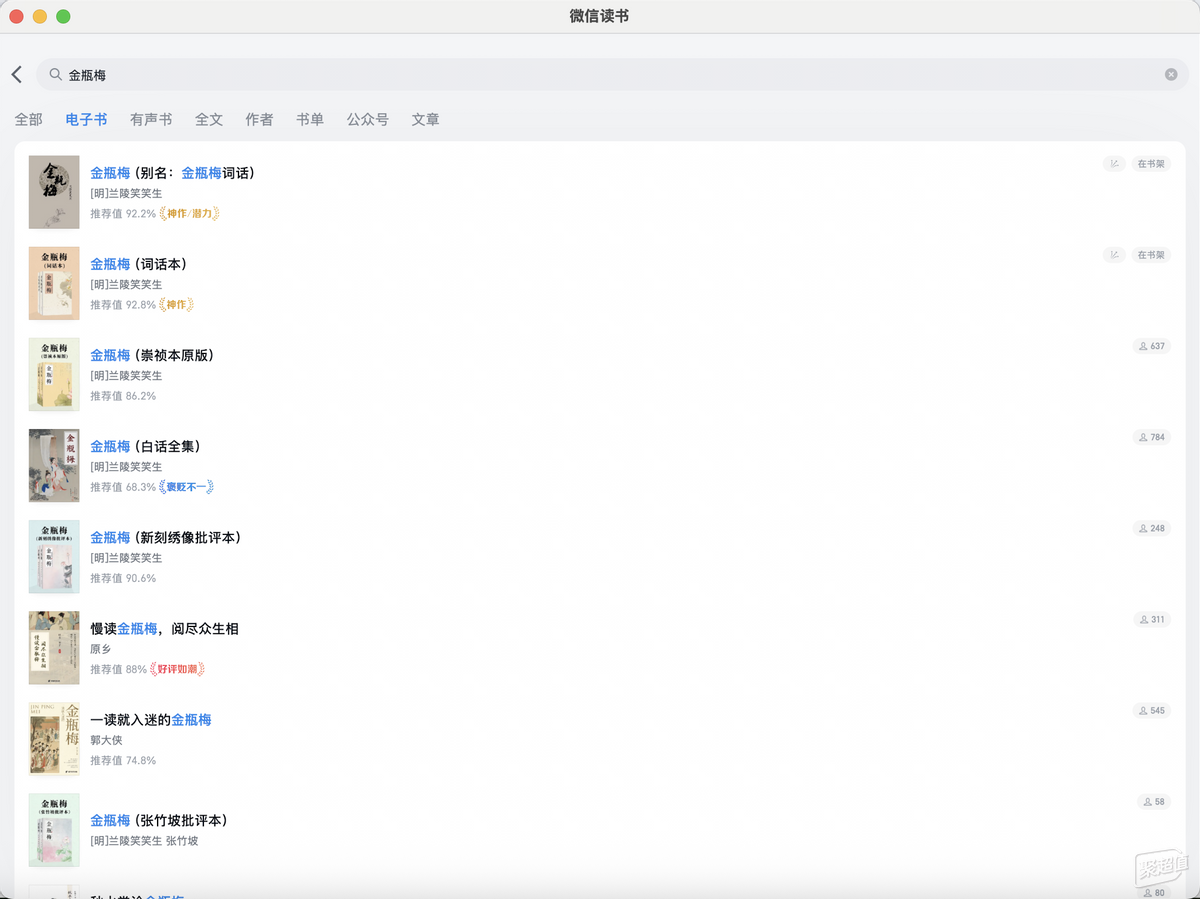The image size is (1200, 899).
Task: Clear the search text with the X icon
Action: tap(1171, 75)
